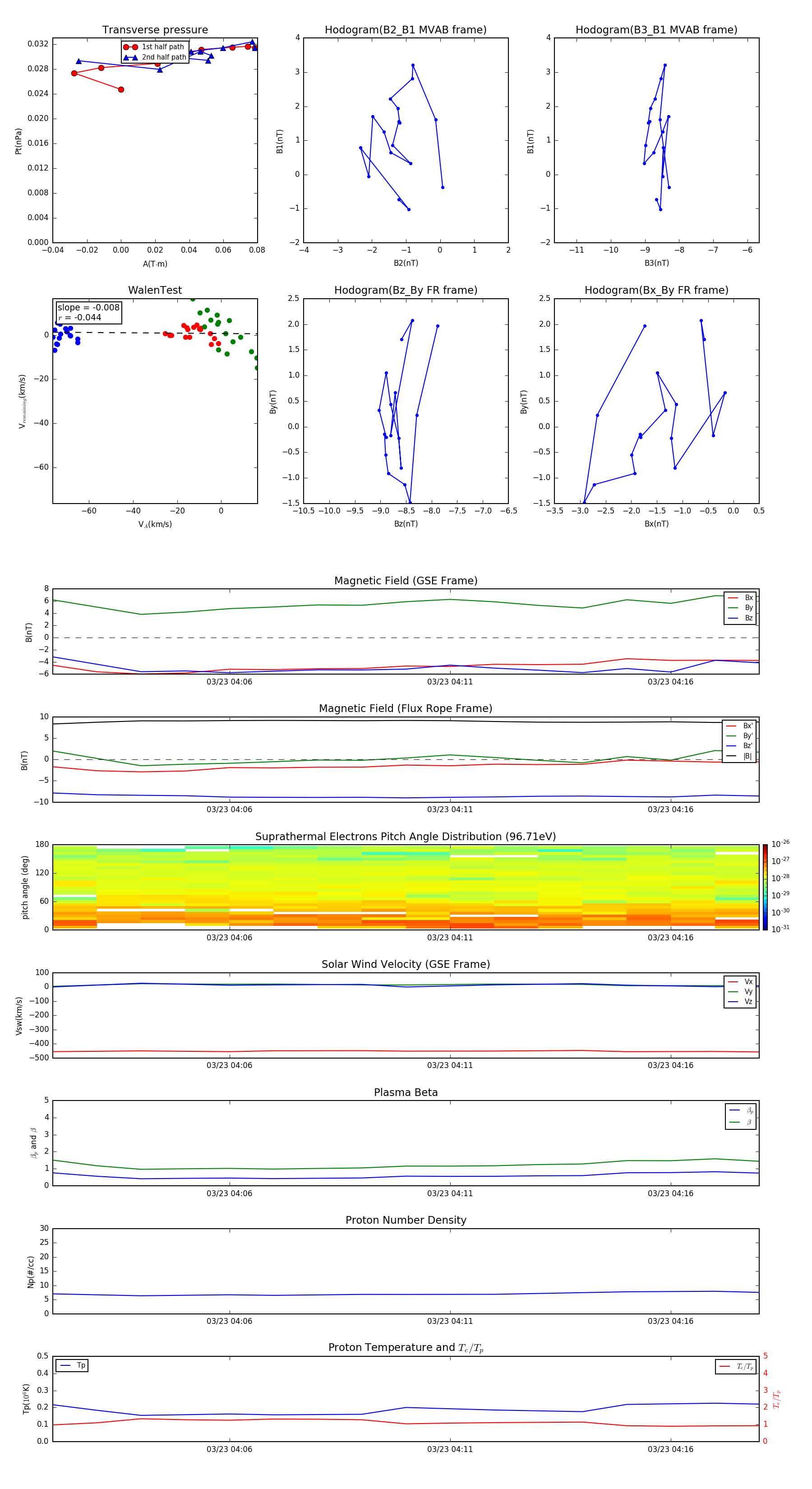The width and height of the screenshot is (812, 1489).
Task: Click "03/23 04:11" tick under Plasma Beta plot
Action: point(450,1193)
